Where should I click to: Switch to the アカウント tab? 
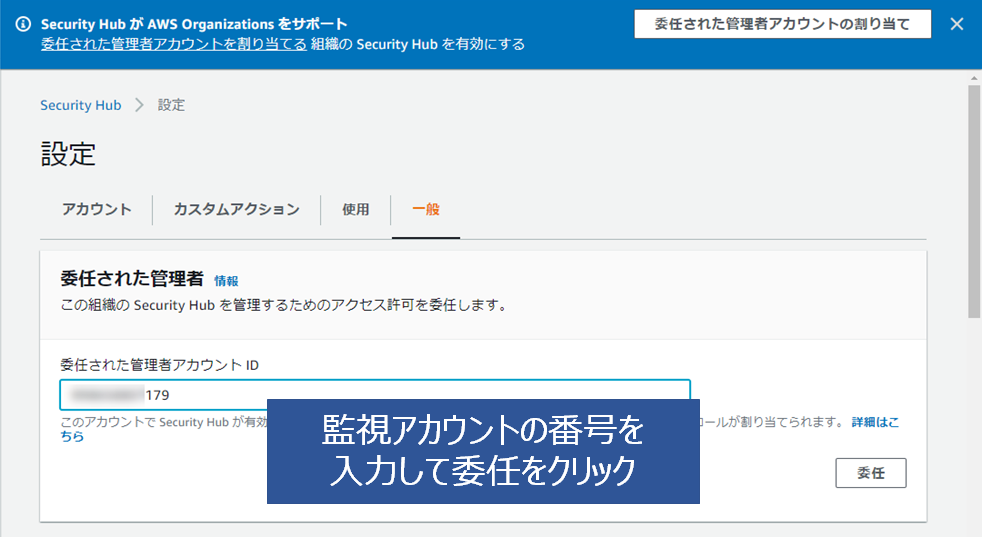(x=96, y=209)
